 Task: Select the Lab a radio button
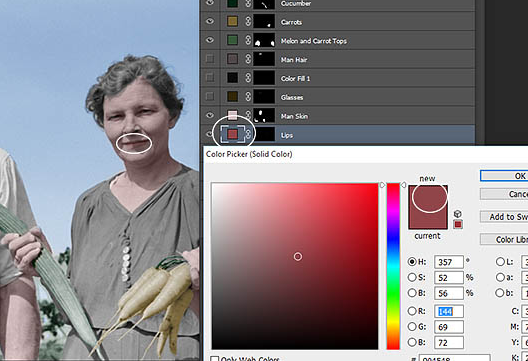500,277
